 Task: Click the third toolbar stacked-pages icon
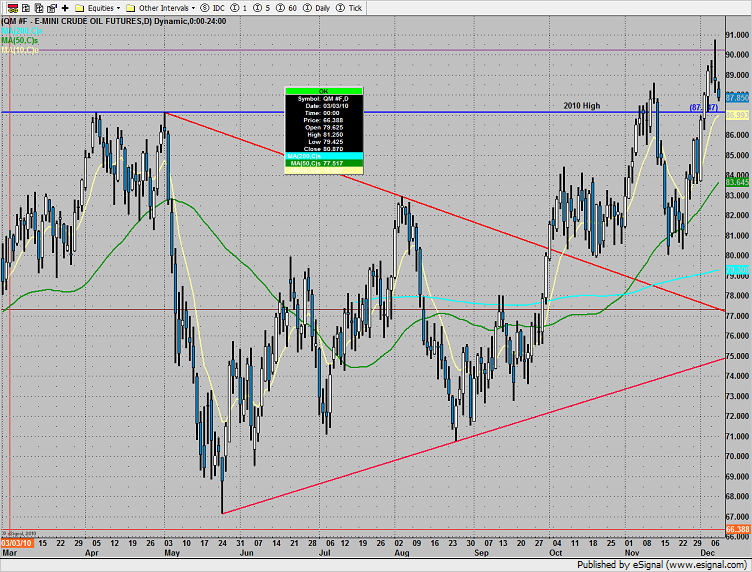click(x=39, y=8)
